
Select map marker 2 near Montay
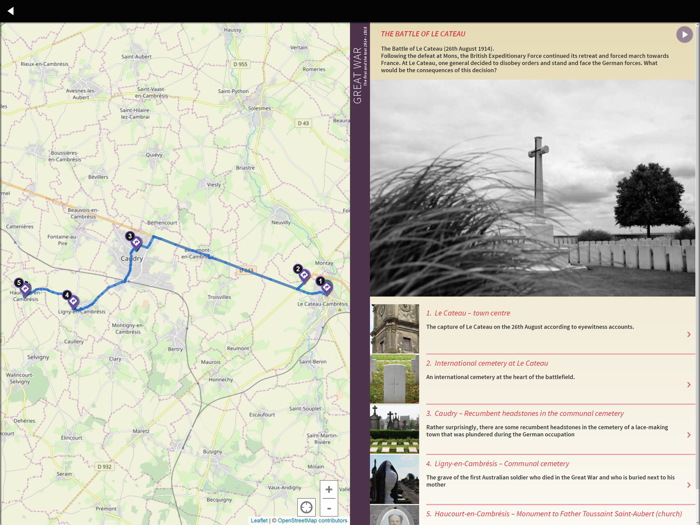[304, 276]
